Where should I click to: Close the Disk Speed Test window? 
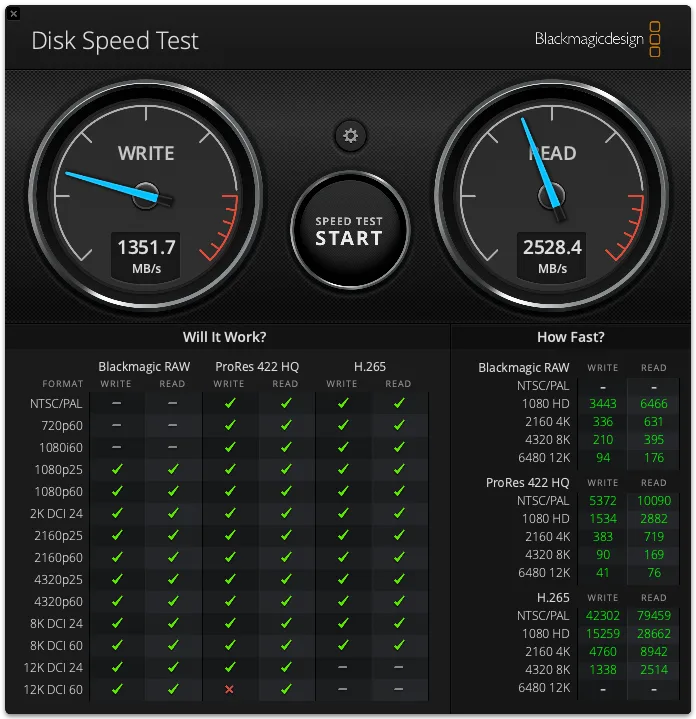pos(14,13)
